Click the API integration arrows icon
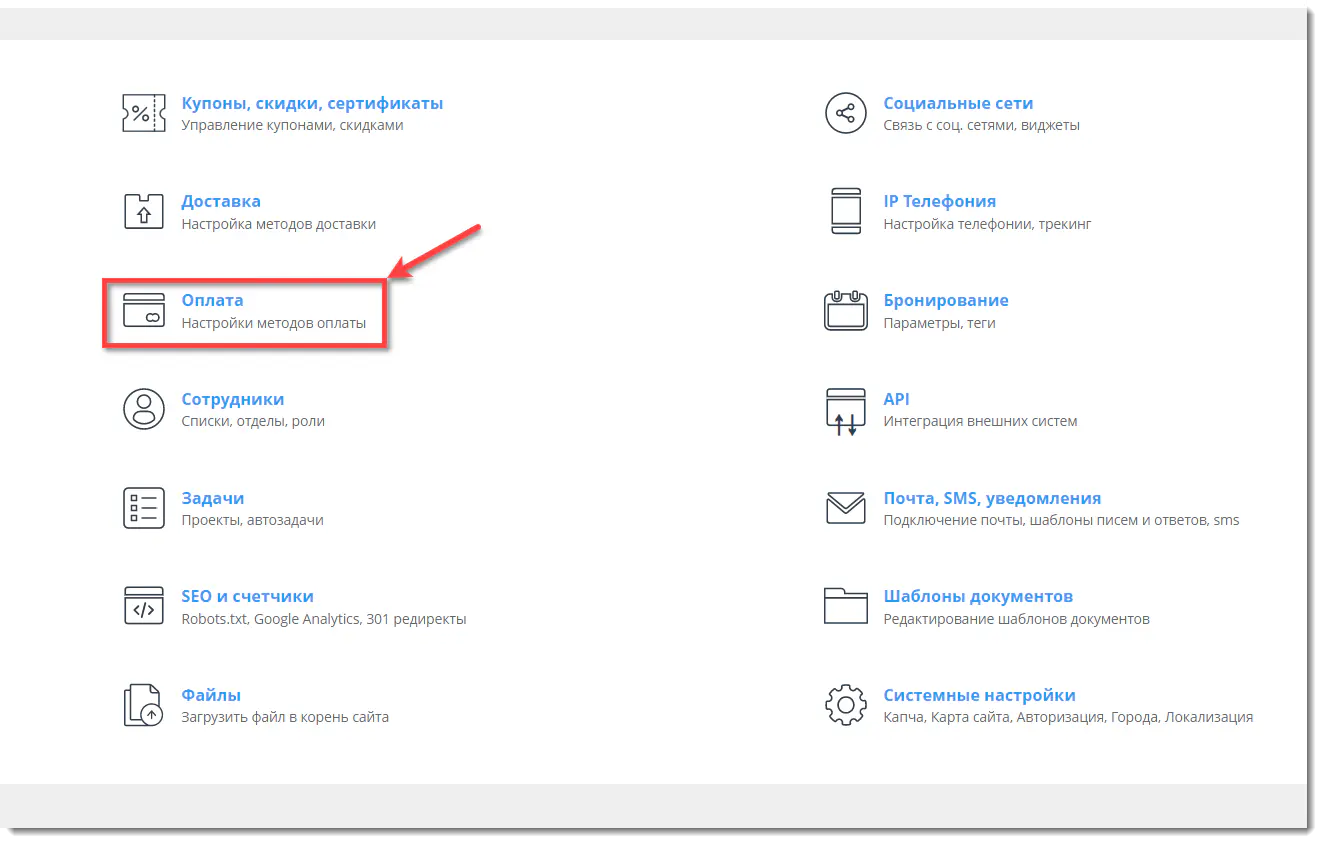 [x=845, y=411]
